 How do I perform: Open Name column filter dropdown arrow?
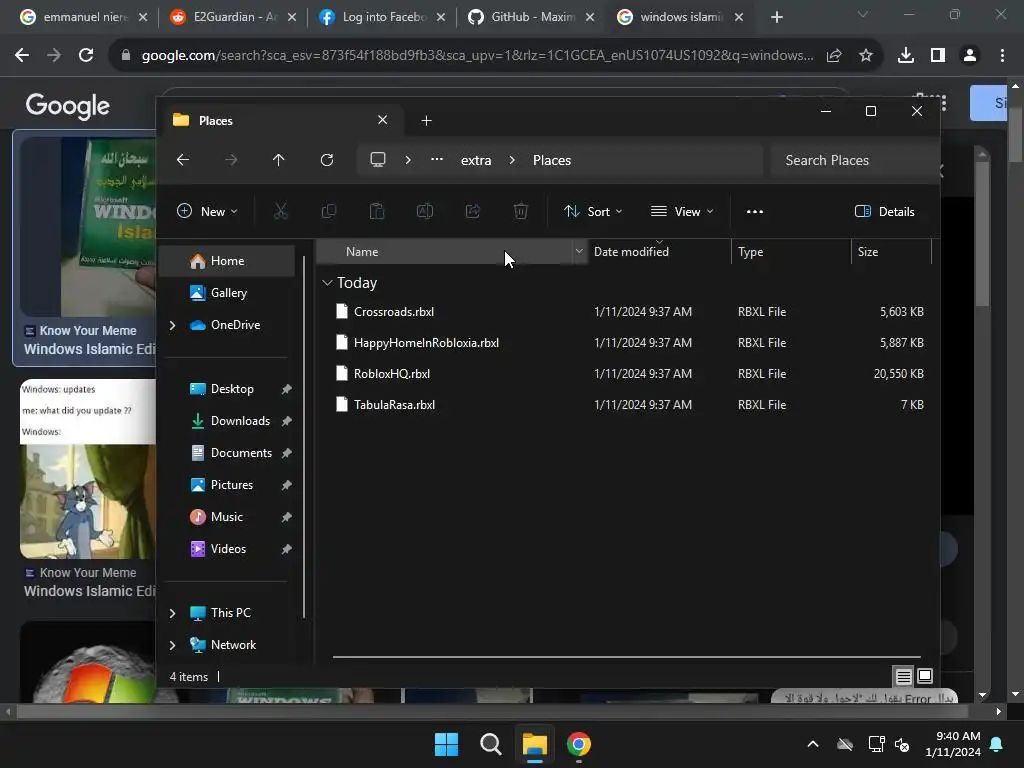pyautogui.click(x=579, y=251)
